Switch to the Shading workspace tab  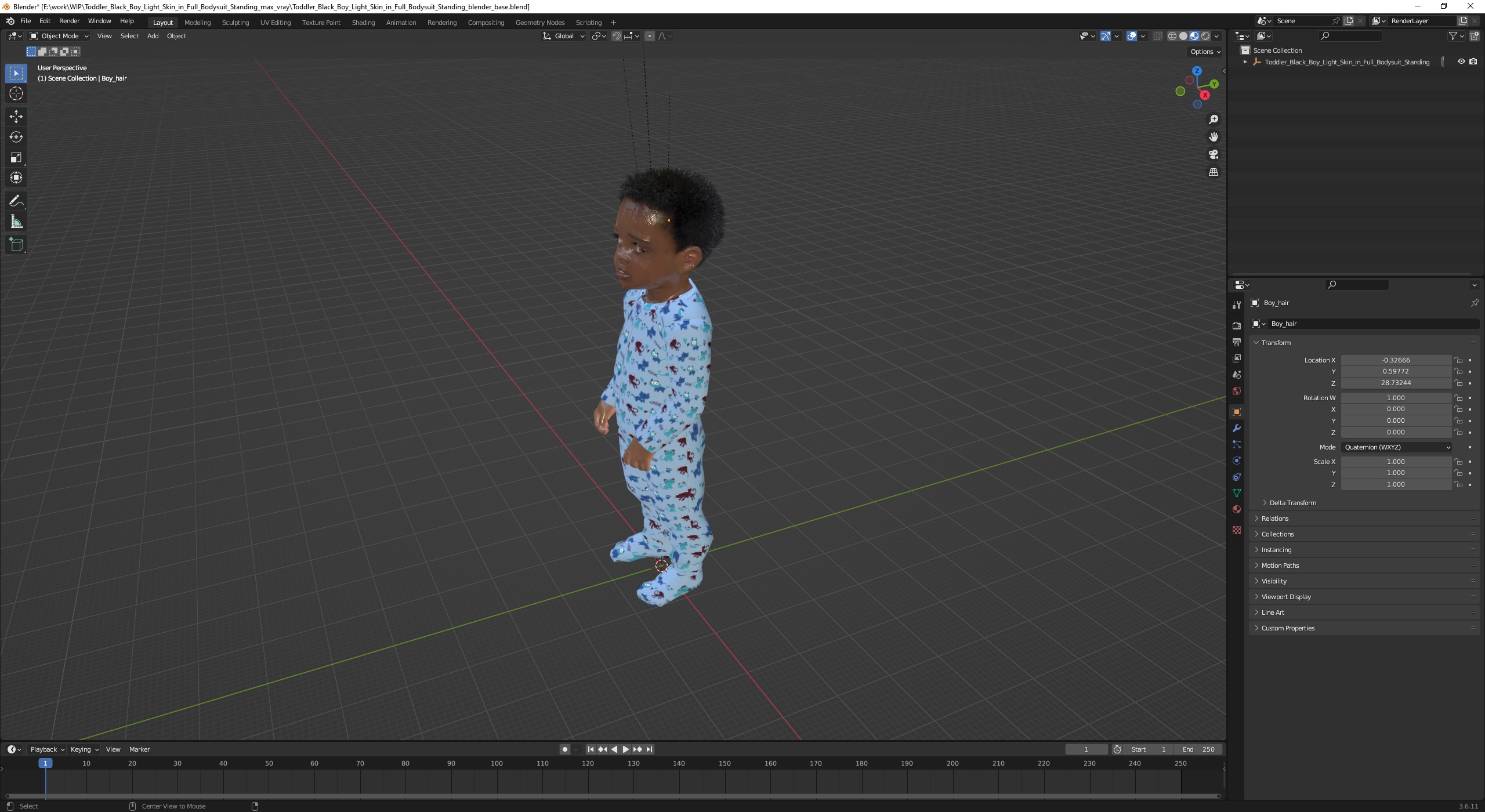tap(363, 23)
